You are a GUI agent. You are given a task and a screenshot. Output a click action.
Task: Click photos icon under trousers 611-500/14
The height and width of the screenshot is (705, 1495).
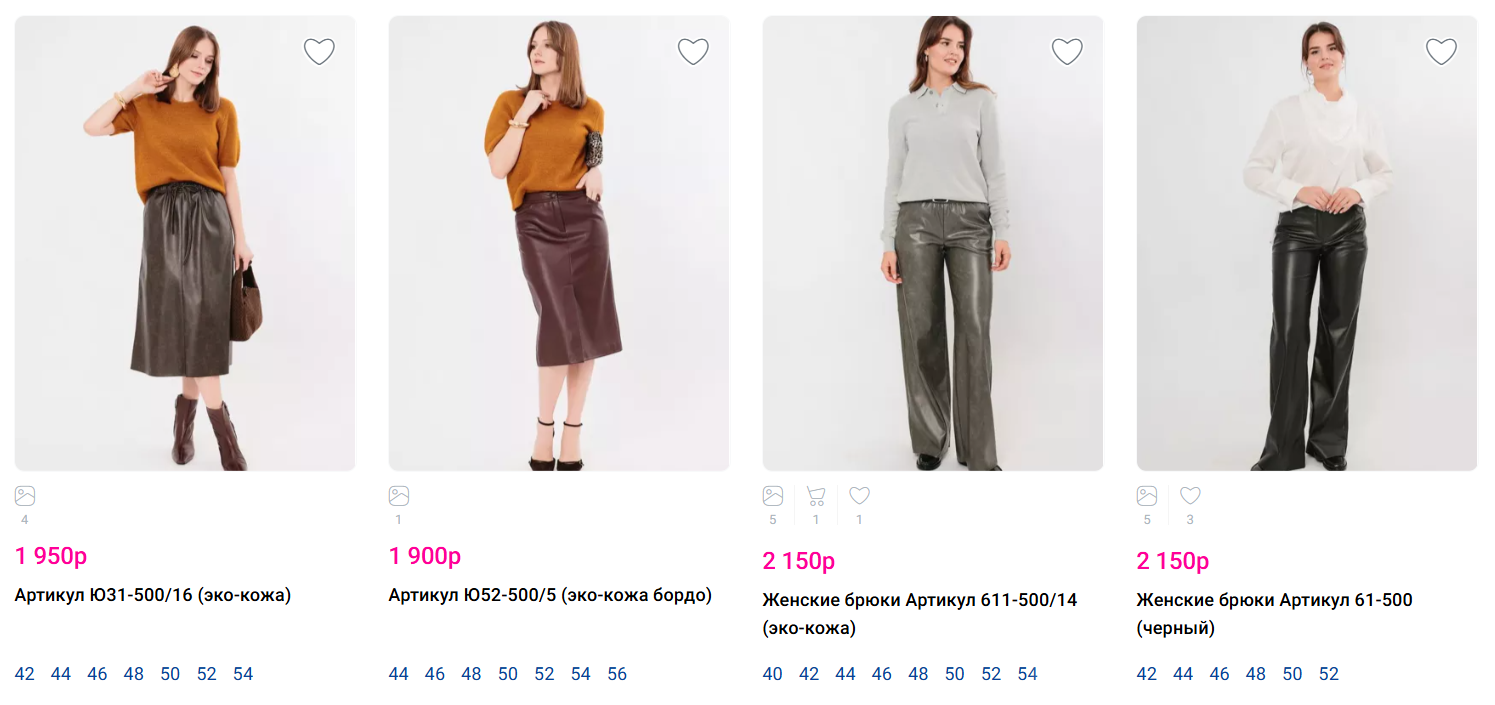pos(773,496)
